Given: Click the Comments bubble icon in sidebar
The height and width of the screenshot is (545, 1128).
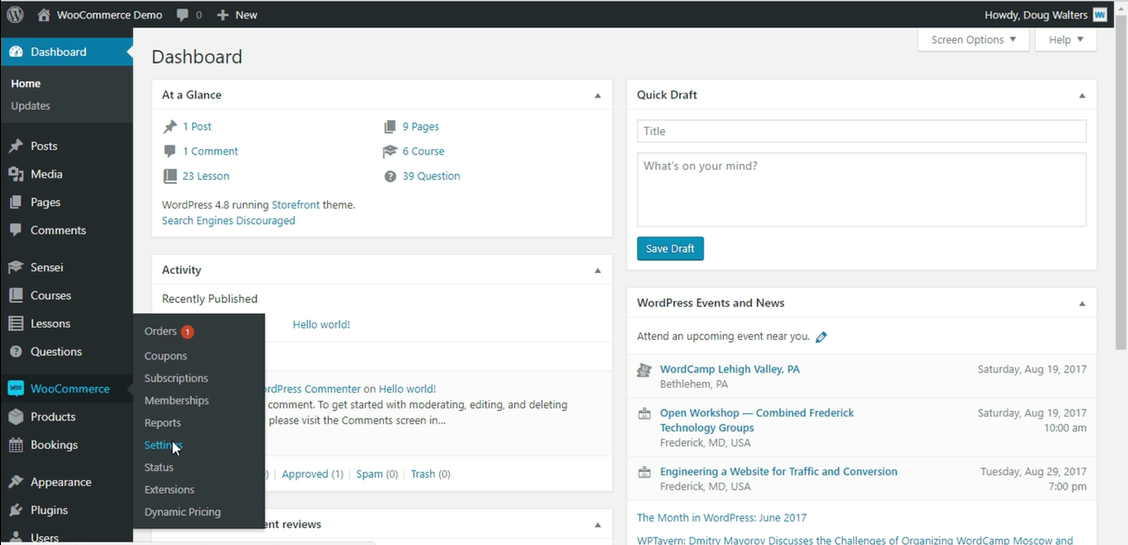Looking at the screenshot, I should point(16,230).
